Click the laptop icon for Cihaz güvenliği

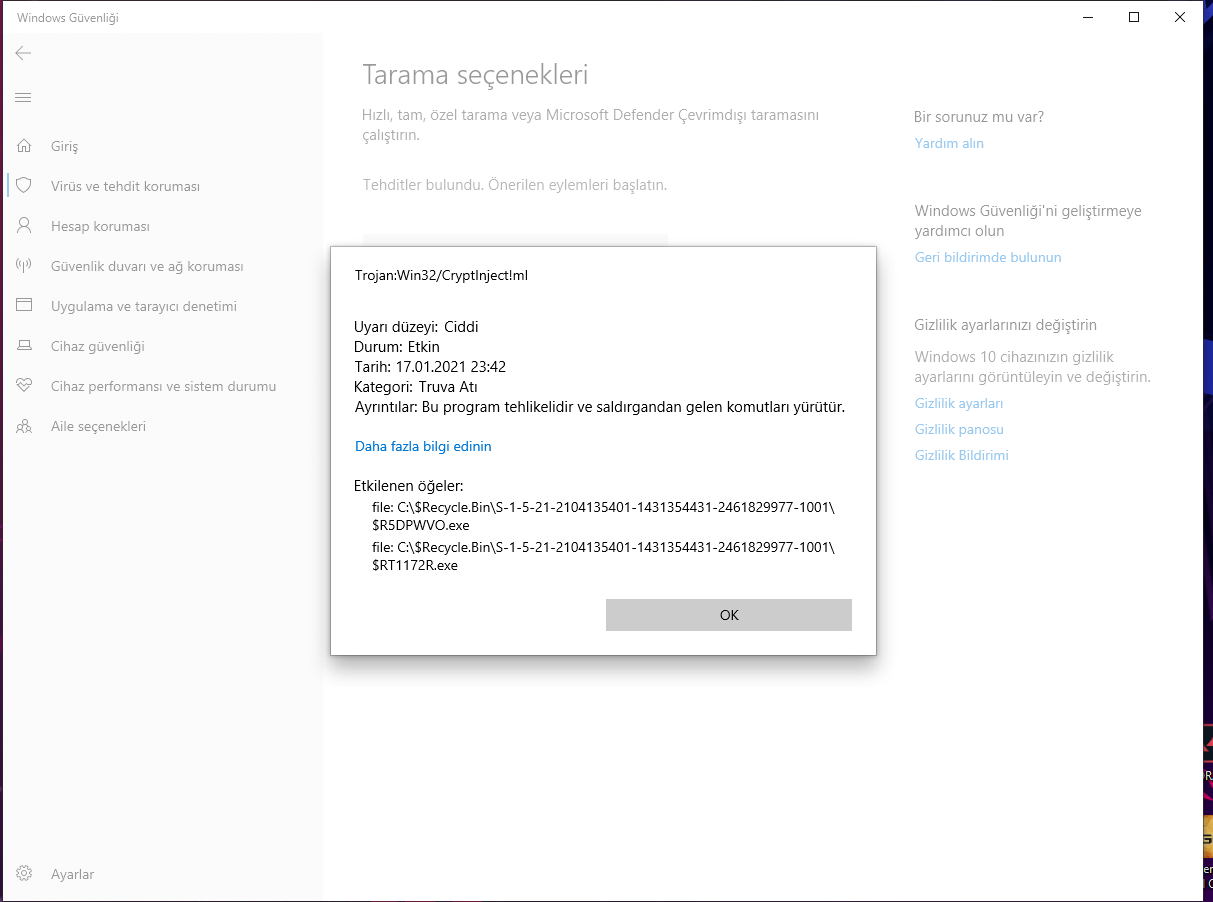[x=24, y=346]
